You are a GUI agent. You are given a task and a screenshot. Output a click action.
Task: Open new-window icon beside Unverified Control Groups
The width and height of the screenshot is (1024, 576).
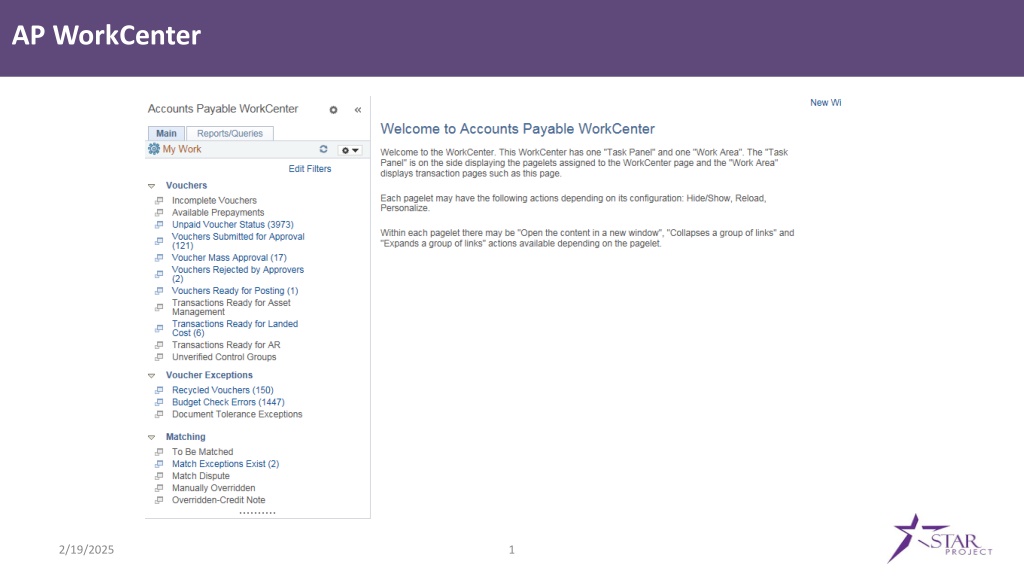pos(159,357)
